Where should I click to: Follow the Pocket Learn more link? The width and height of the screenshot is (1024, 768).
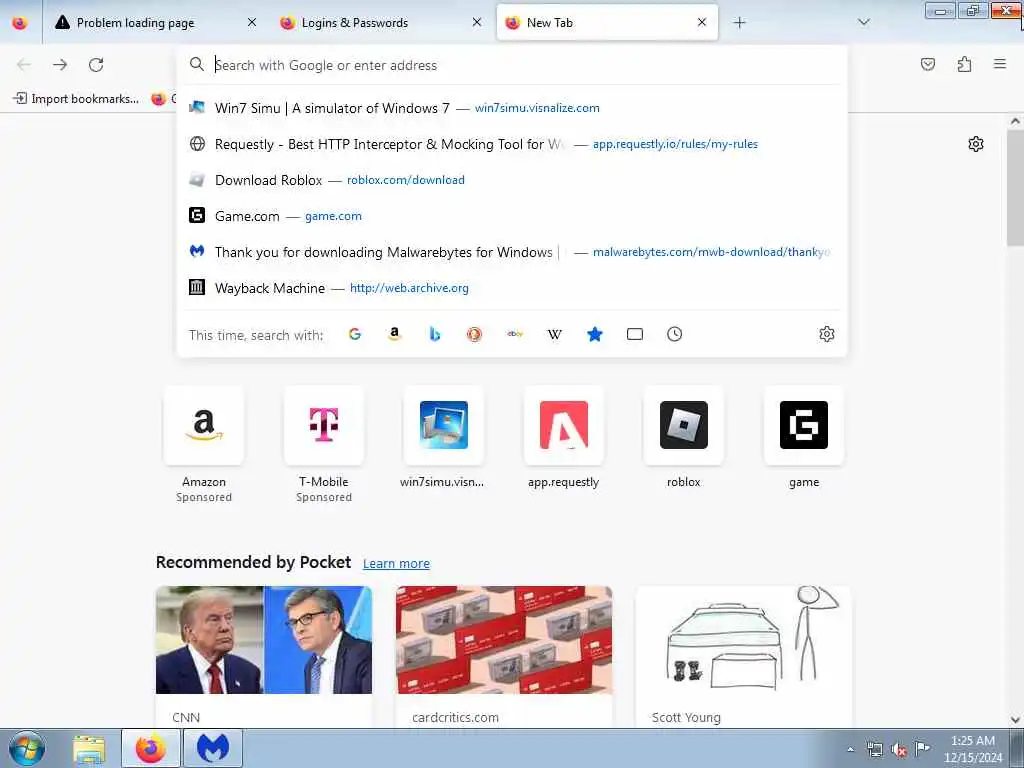pyautogui.click(x=396, y=564)
